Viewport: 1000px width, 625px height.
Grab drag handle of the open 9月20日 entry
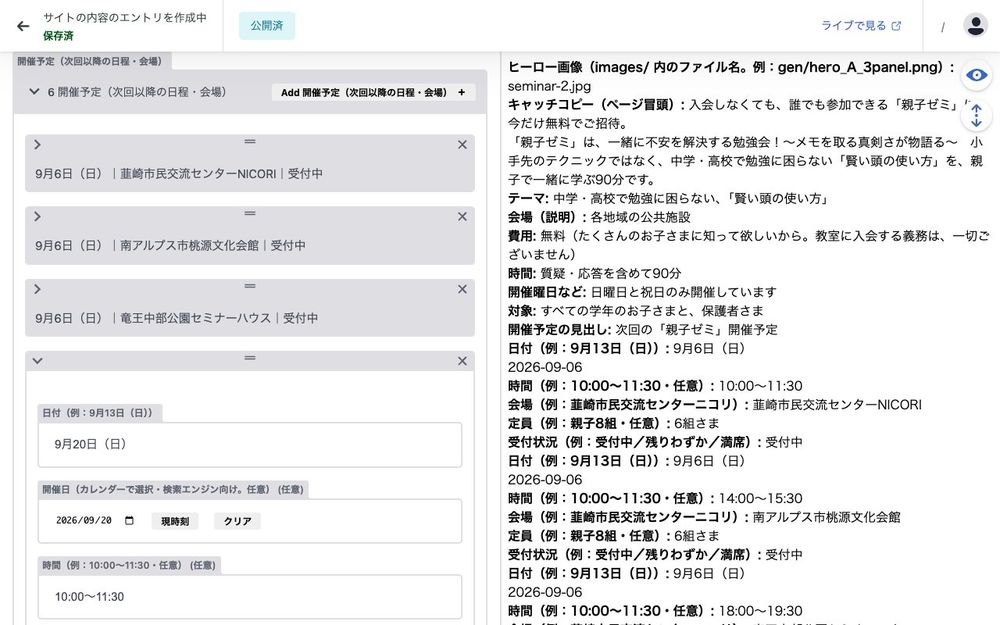click(250, 358)
